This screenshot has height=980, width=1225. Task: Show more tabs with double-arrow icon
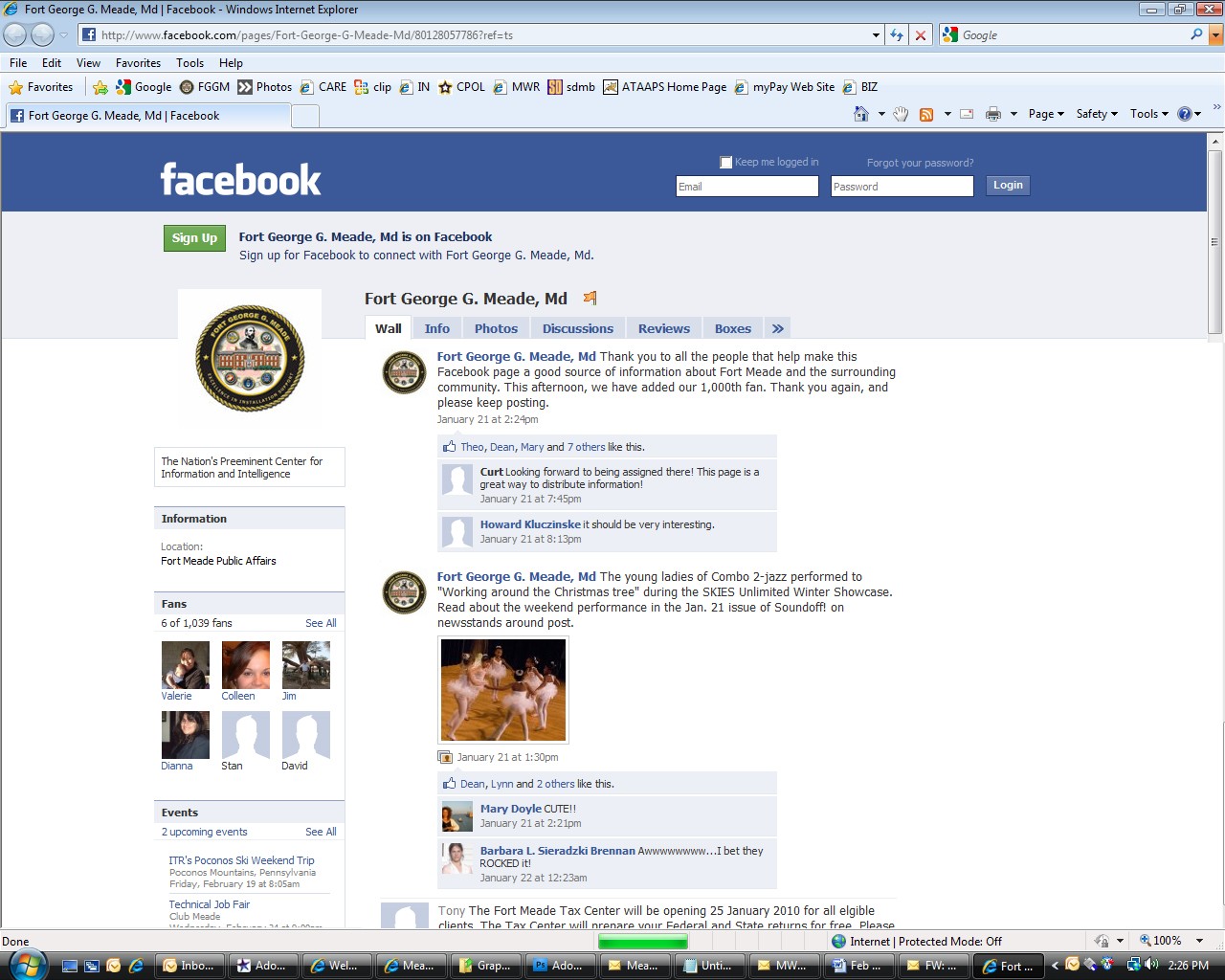click(778, 328)
